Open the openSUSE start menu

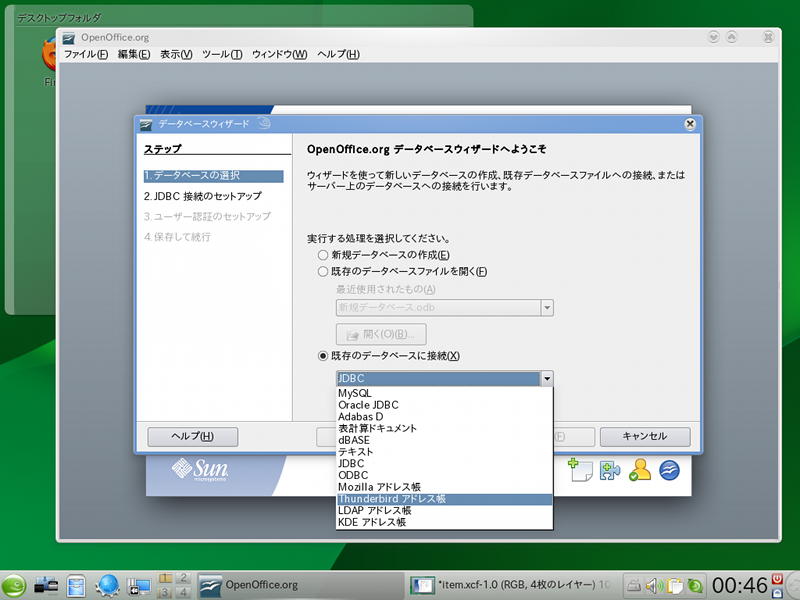15,585
